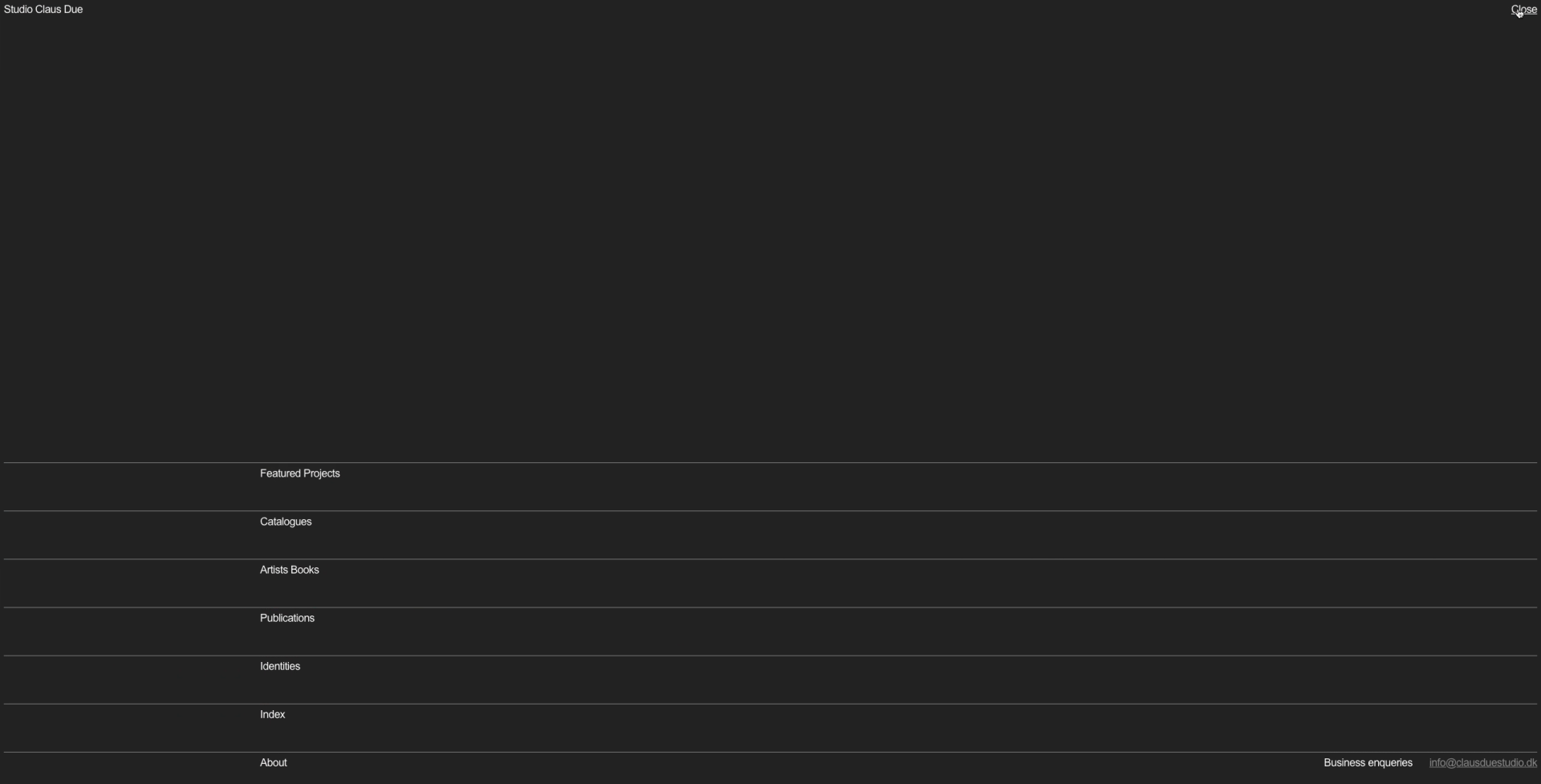Close the navigation menu overlay
This screenshot has width=1541, height=784.
[x=1523, y=10]
